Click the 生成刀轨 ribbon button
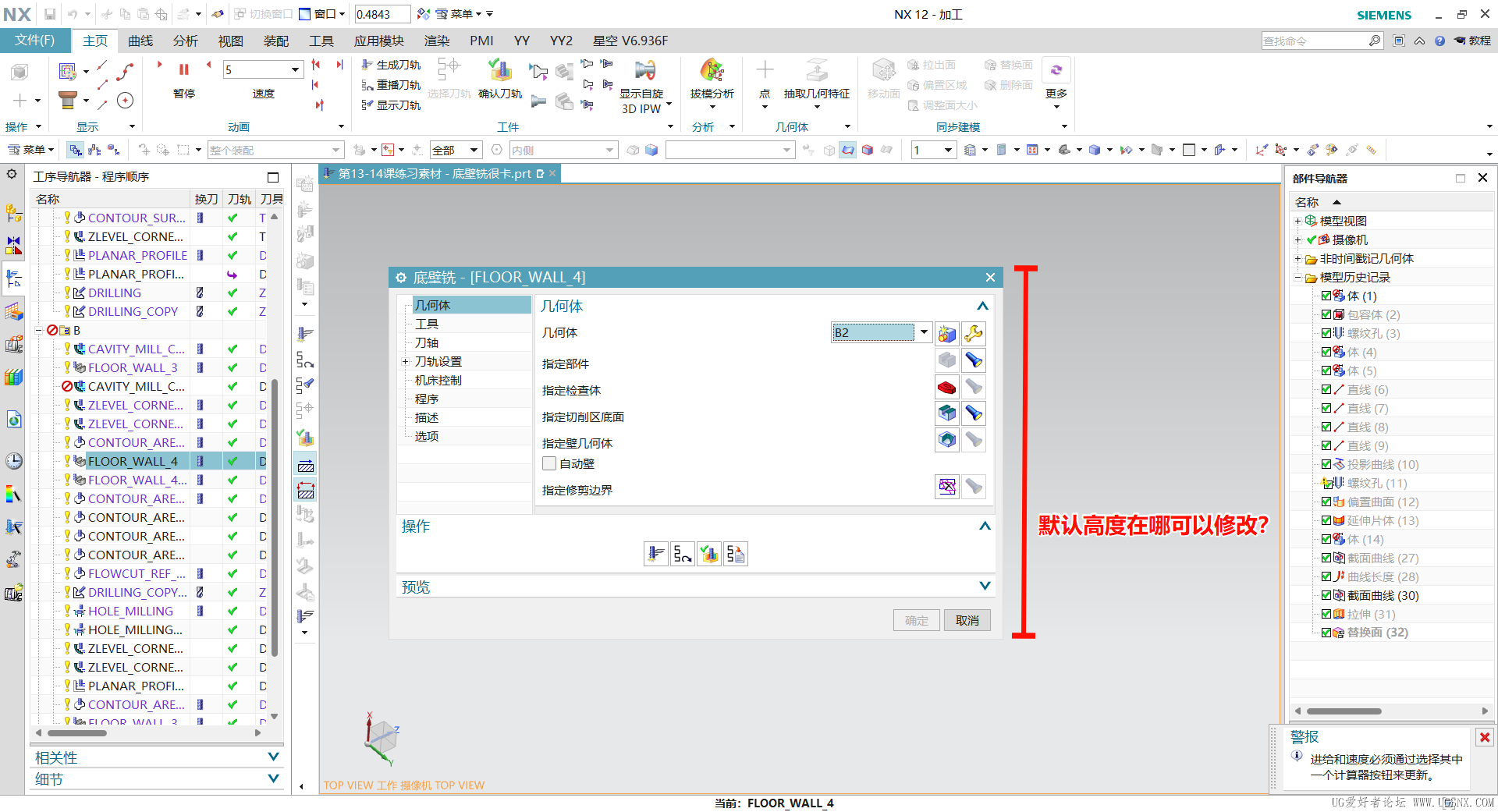Screen dimensions: 1498x812 392,65
